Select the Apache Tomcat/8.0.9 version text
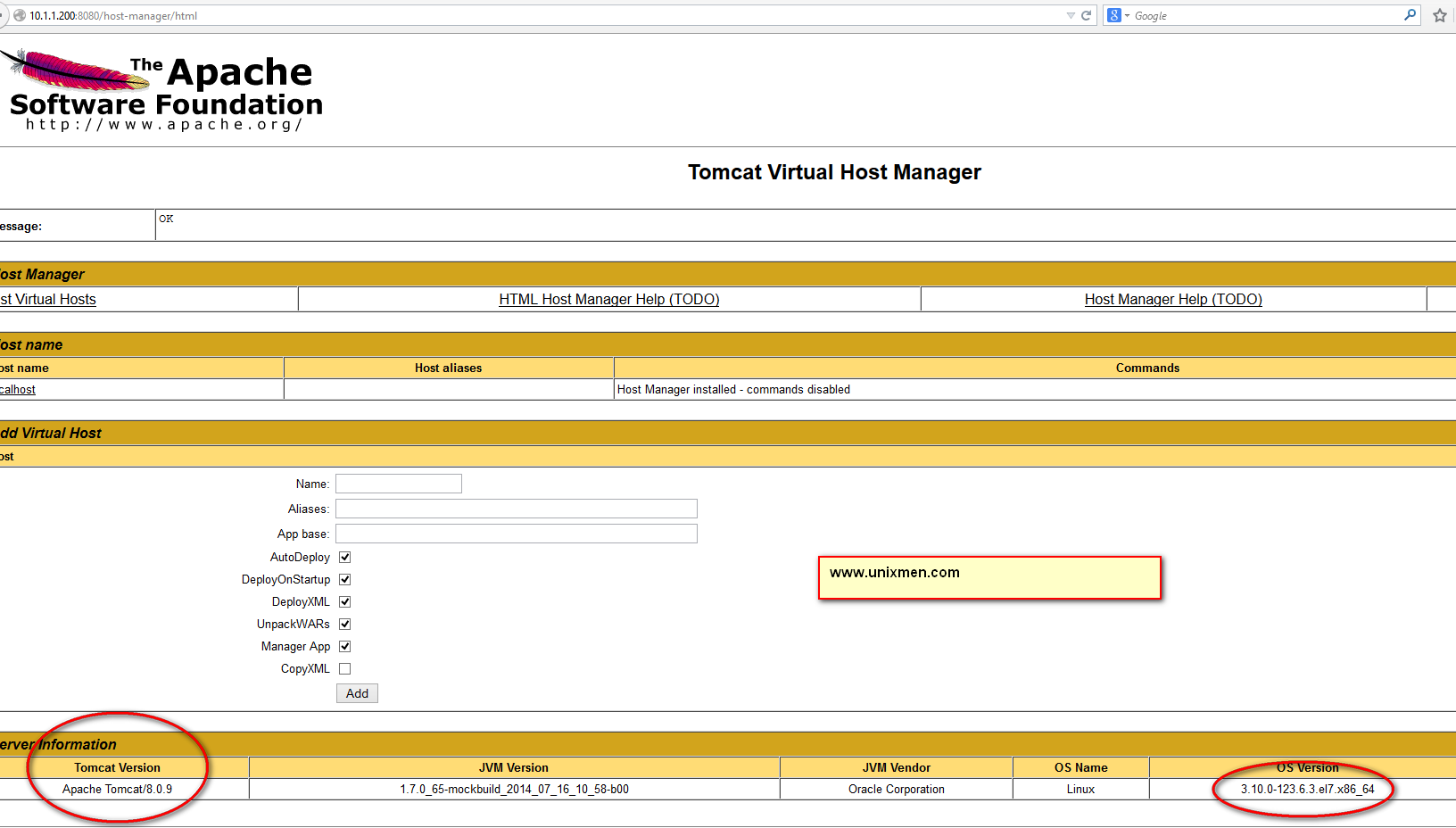The height and width of the screenshot is (828, 1456). [x=118, y=790]
